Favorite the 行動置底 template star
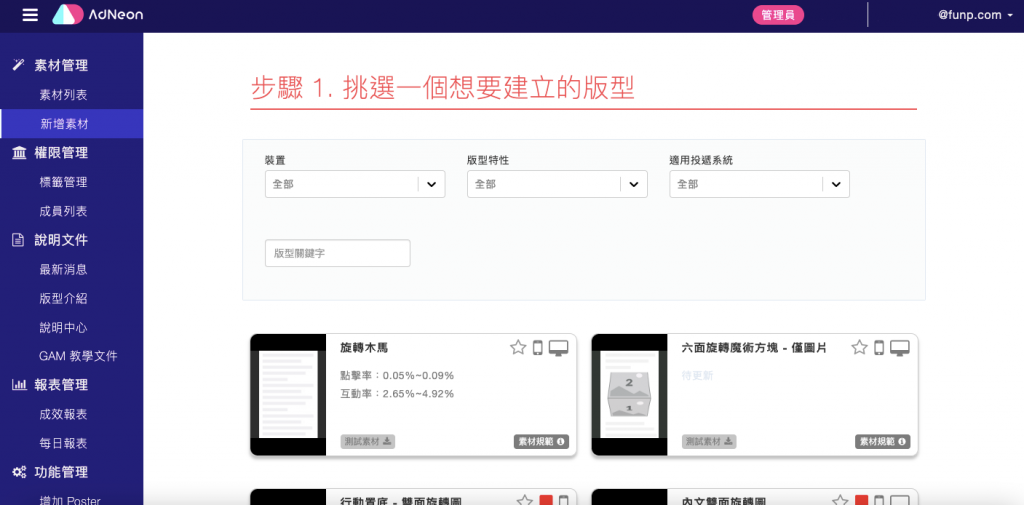Viewport: 1024px width, 505px height. click(x=524, y=501)
